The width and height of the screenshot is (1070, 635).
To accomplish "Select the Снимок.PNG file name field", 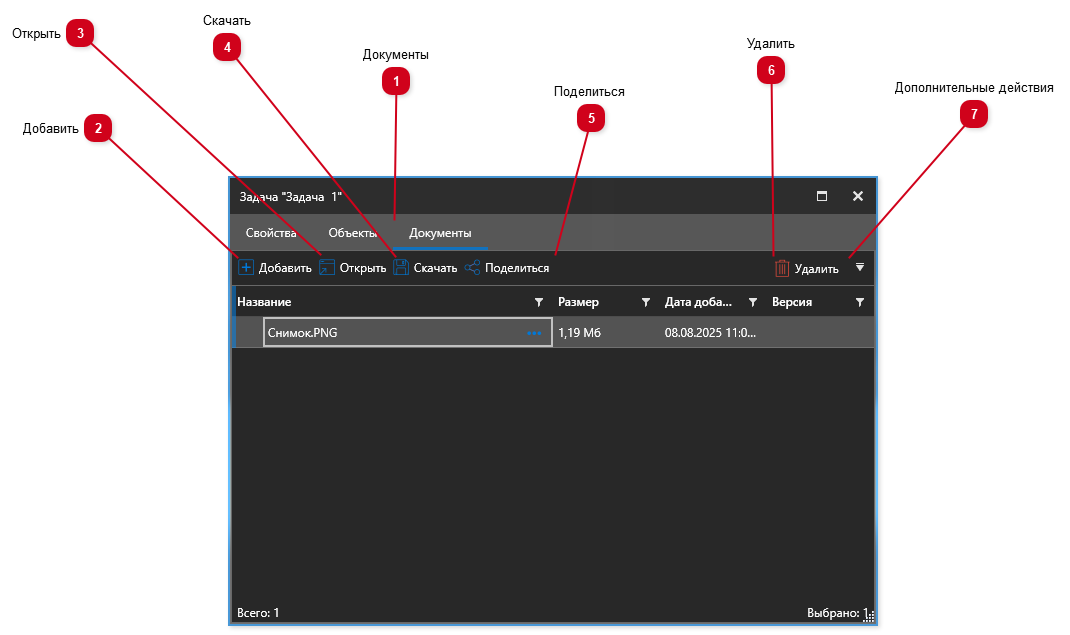I will click(x=390, y=333).
